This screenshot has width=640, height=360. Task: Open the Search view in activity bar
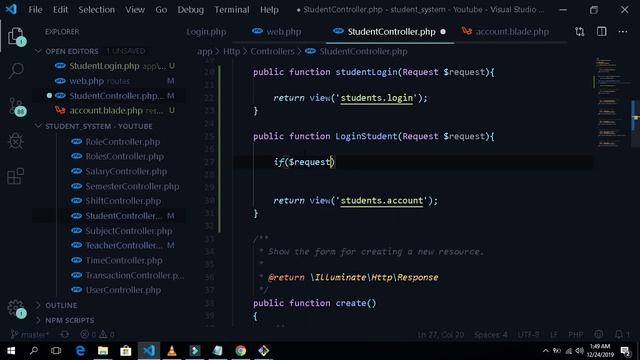(16, 71)
